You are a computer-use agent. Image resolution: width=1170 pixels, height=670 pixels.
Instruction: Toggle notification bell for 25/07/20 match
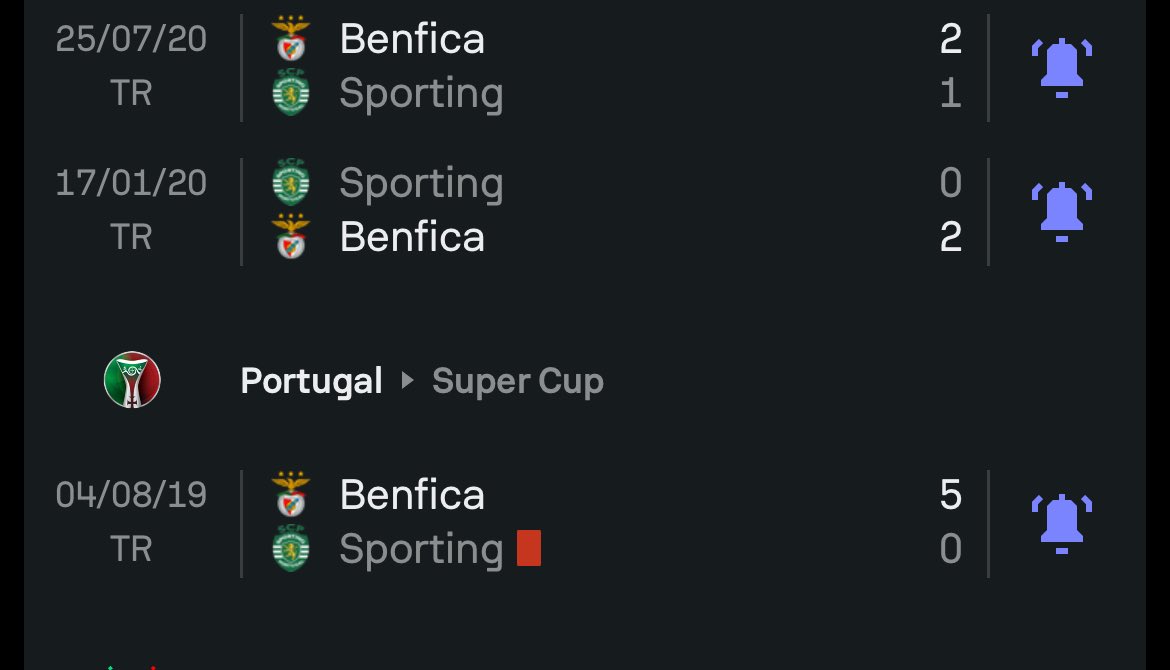pos(1062,68)
